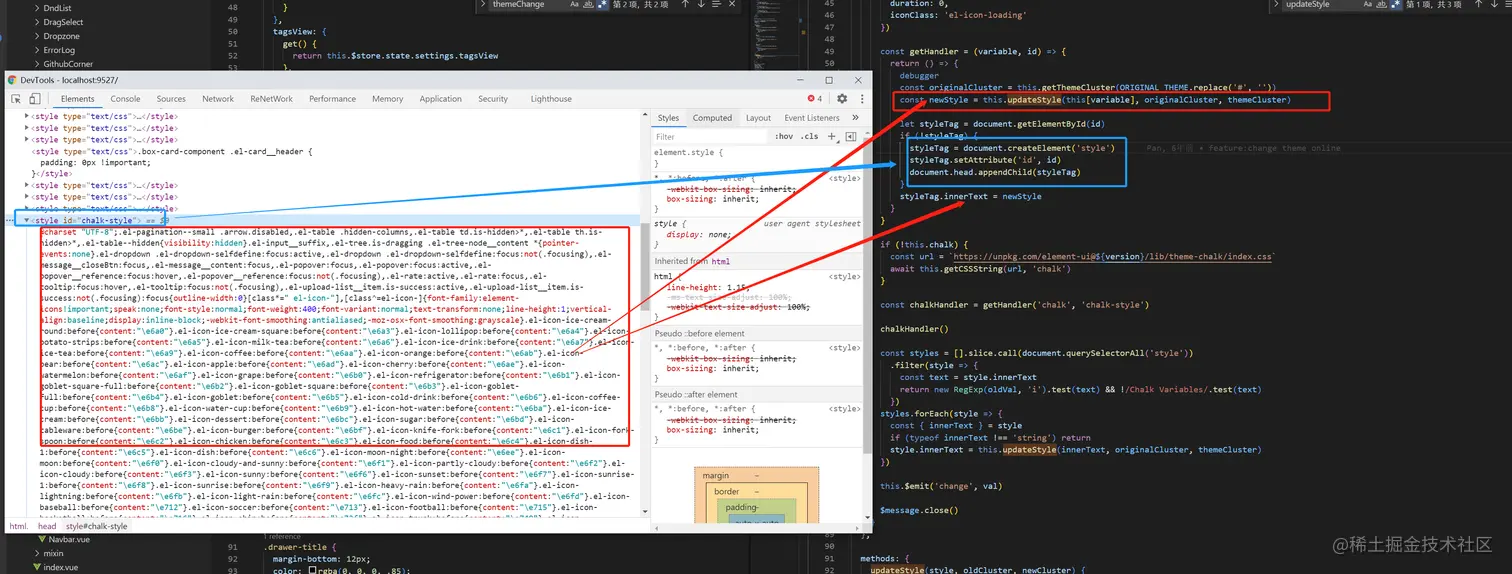The width and height of the screenshot is (1512, 574).
Task: Open the Memory tab
Action: tap(387, 99)
